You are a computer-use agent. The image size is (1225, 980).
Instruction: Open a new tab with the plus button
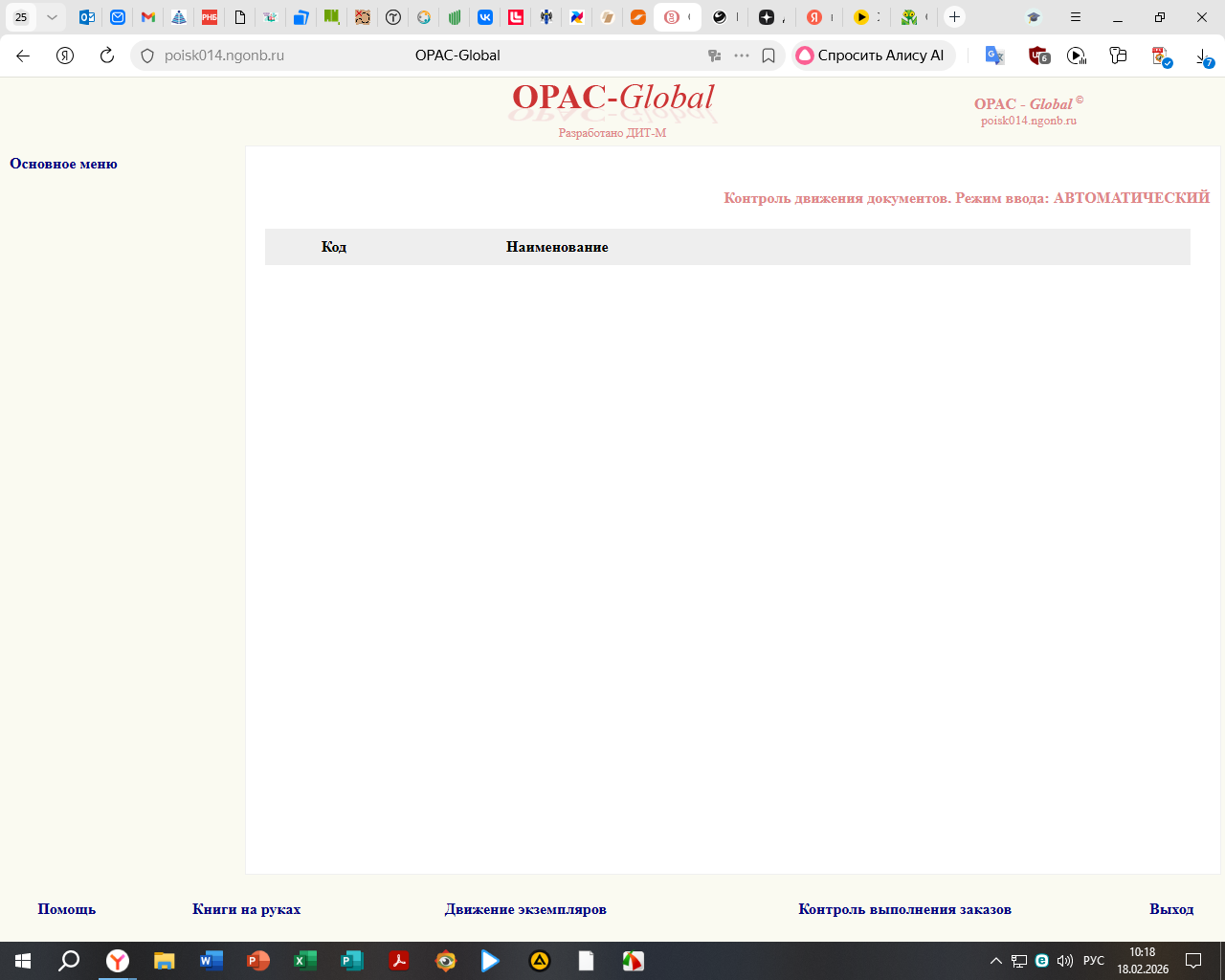tap(954, 17)
